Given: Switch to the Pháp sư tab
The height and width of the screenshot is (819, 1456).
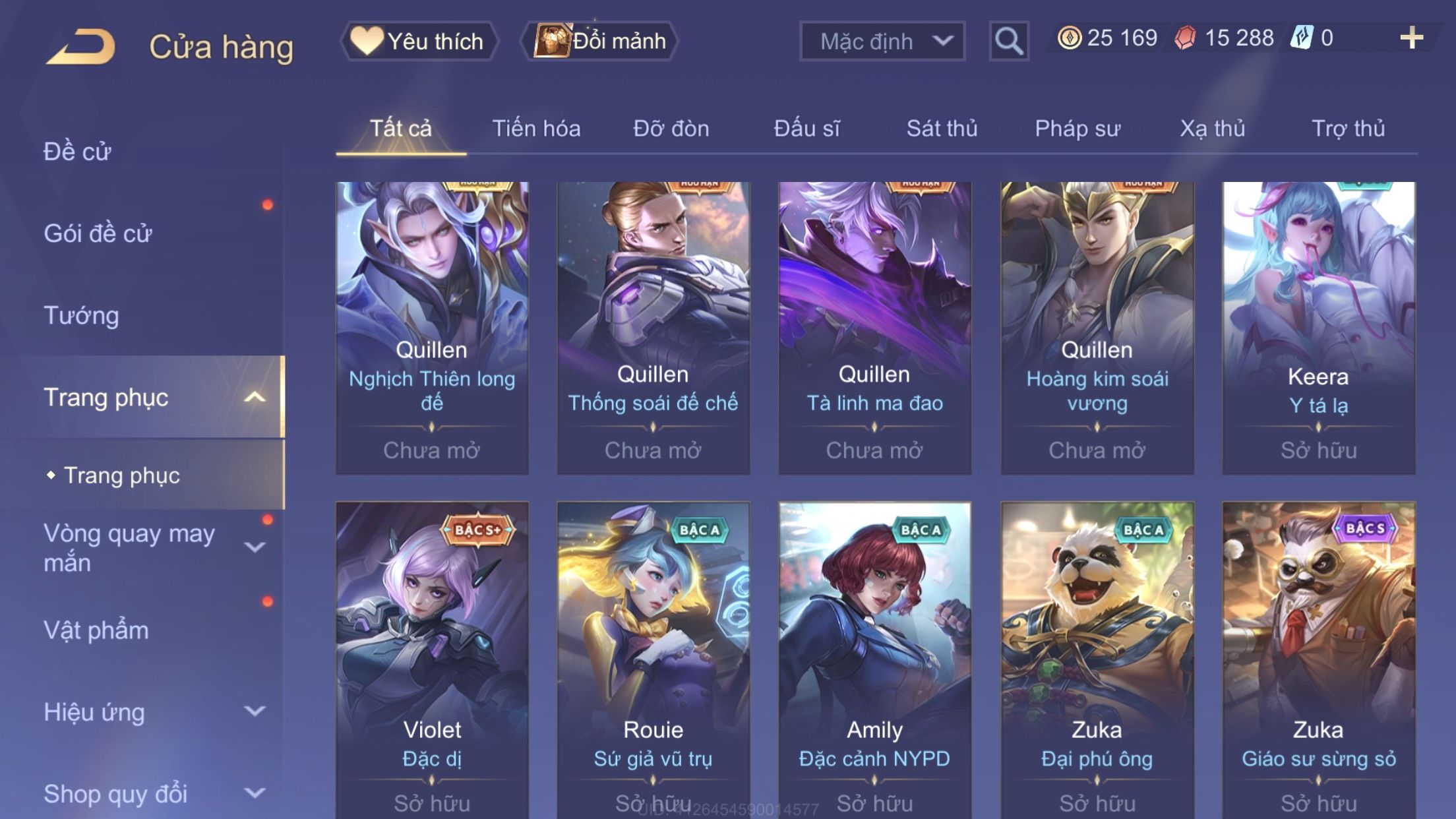Looking at the screenshot, I should click(1077, 128).
